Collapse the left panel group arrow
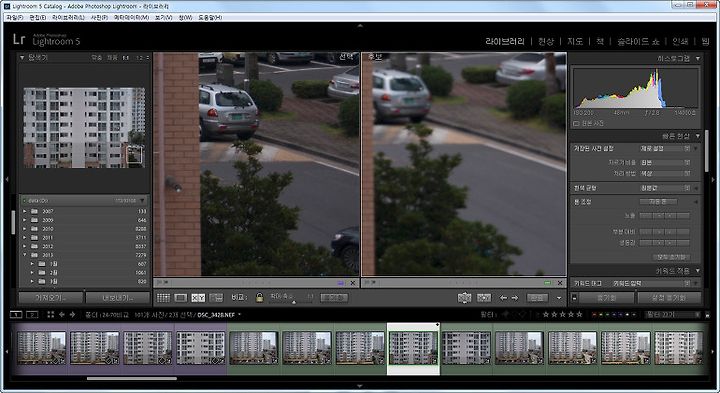The width and height of the screenshot is (720, 393). click(6, 179)
